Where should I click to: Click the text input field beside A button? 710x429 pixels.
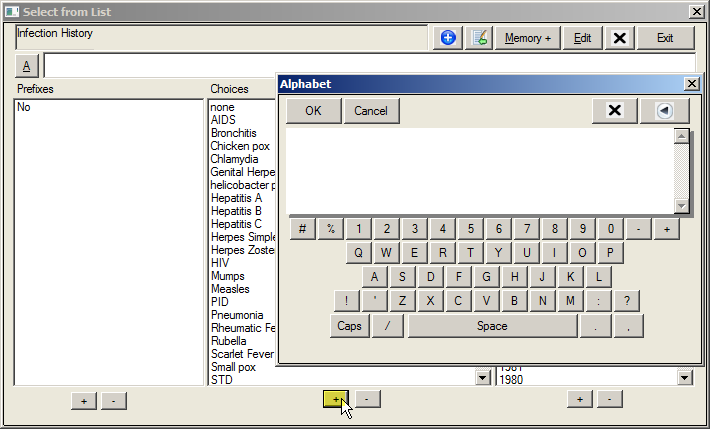coord(368,67)
